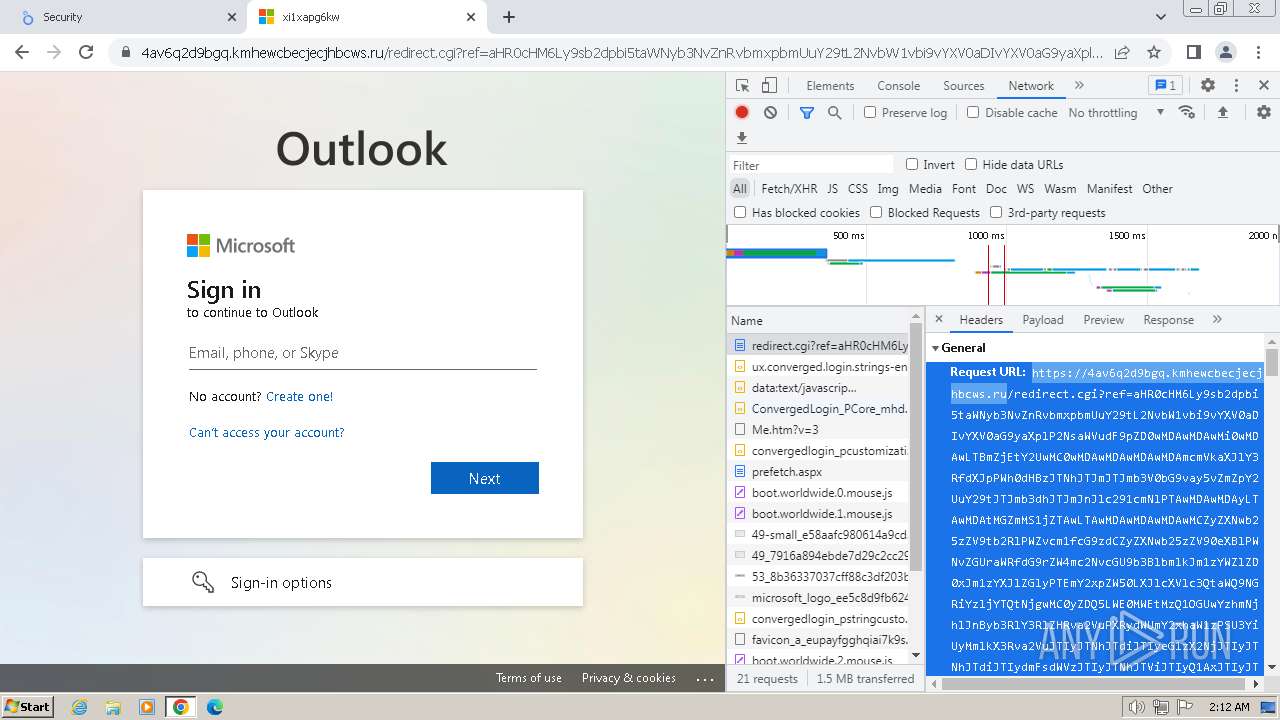Open Internet Explorer from taskbar

tap(80, 707)
